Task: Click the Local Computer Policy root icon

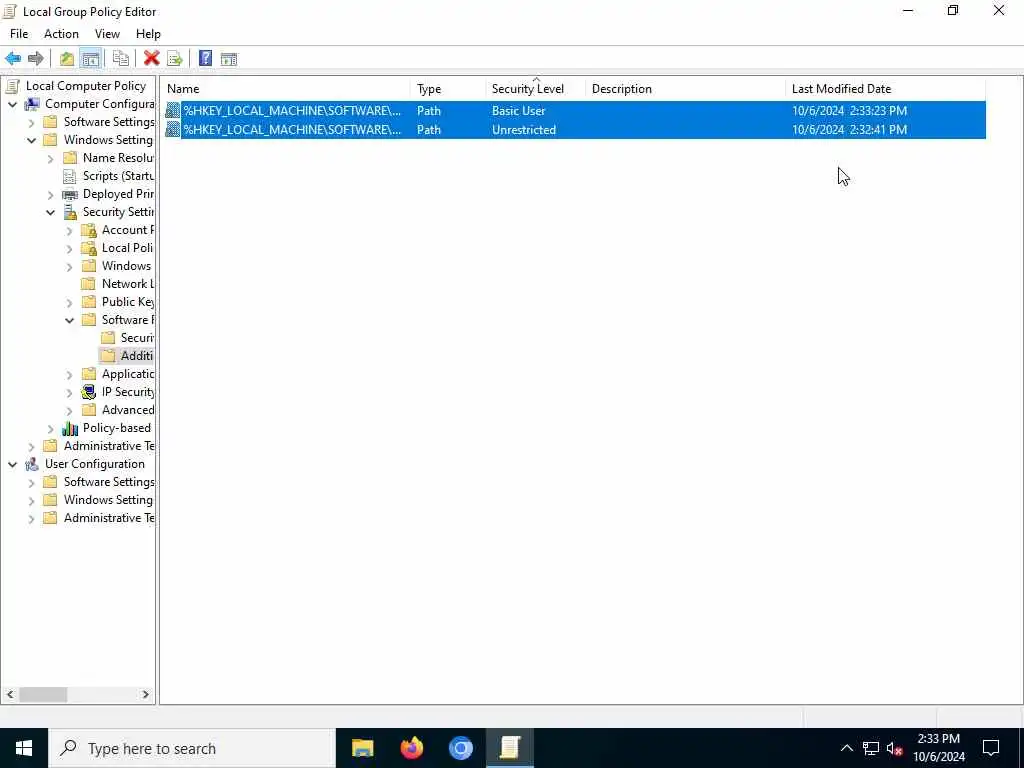Action: pos(12,86)
